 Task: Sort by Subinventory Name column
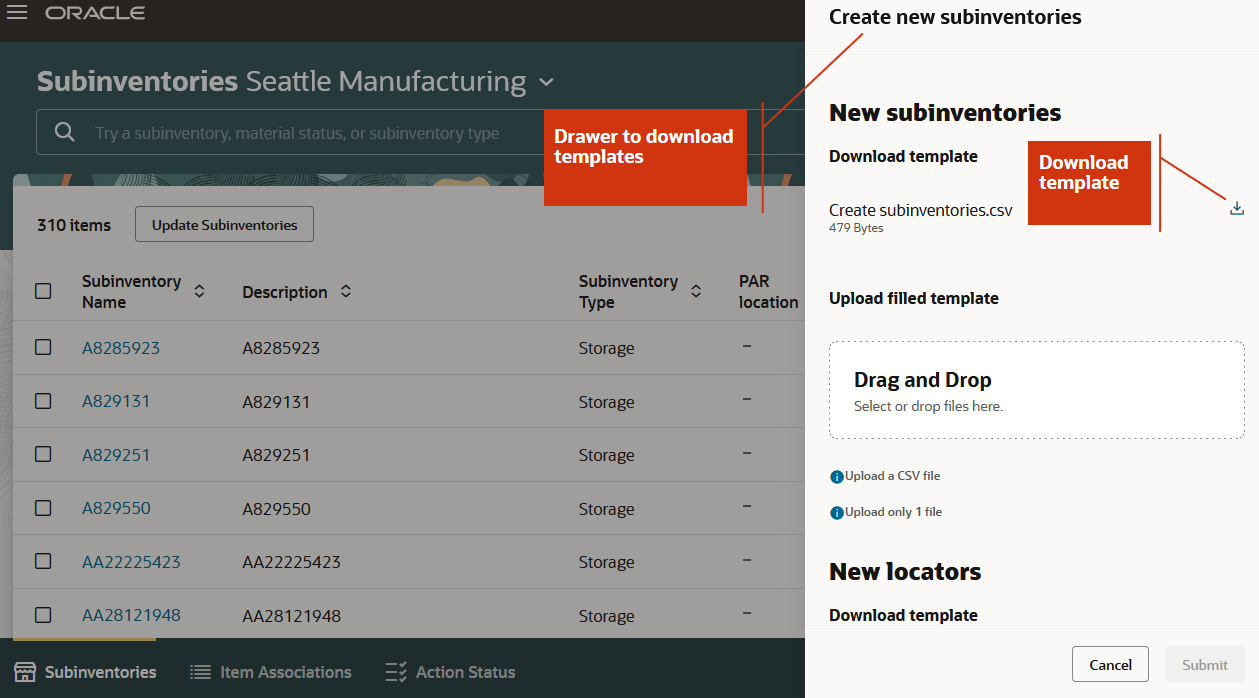[199, 291]
